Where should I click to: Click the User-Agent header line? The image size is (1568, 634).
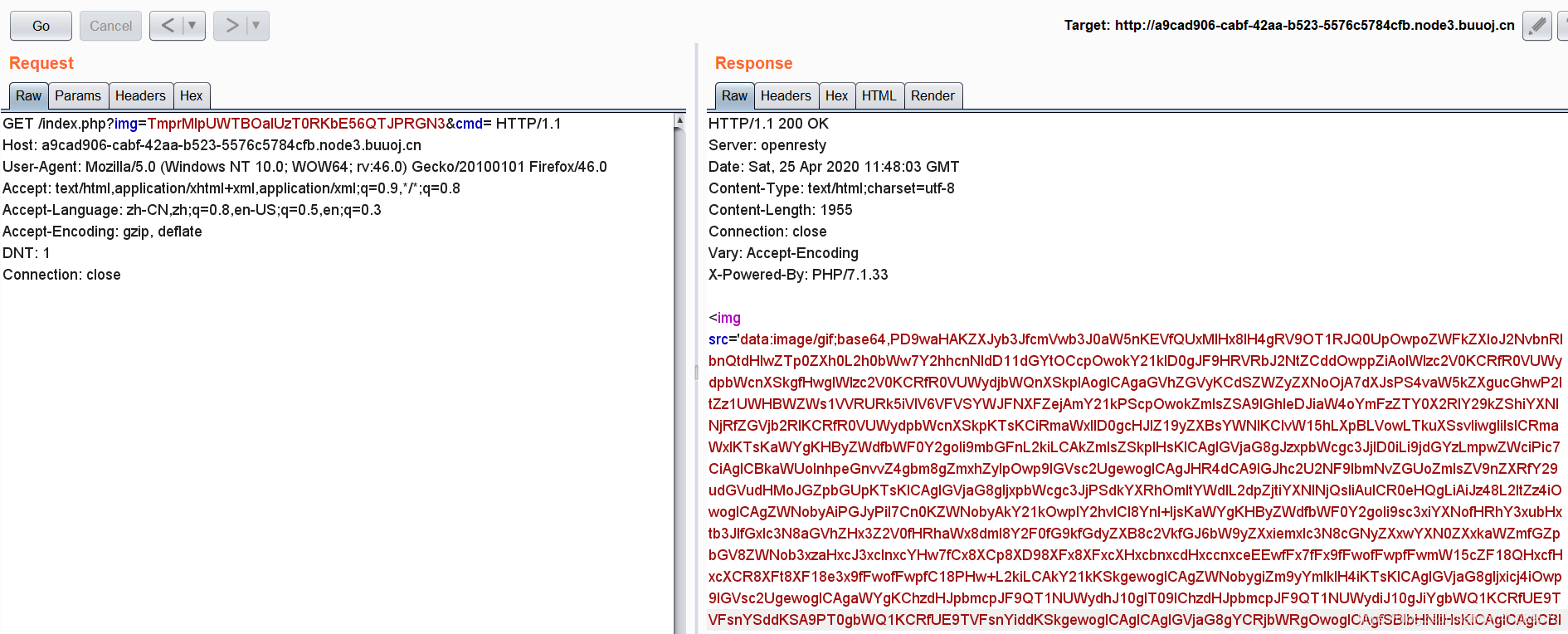(x=304, y=167)
